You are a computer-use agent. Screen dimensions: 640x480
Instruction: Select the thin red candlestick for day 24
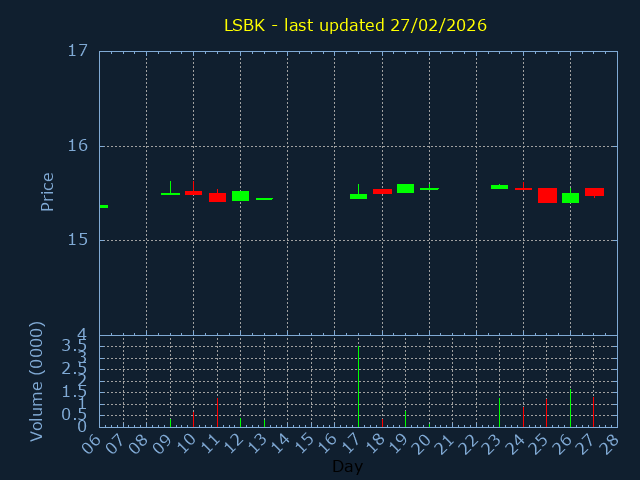click(523, 189)
